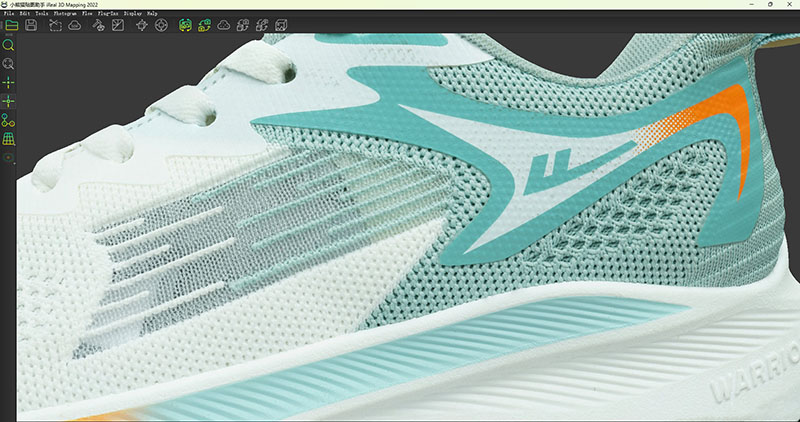This screenshot has width=800, height=422.
Task: Select the connected-nodes tool in sidebar
Action: point(8,120)
